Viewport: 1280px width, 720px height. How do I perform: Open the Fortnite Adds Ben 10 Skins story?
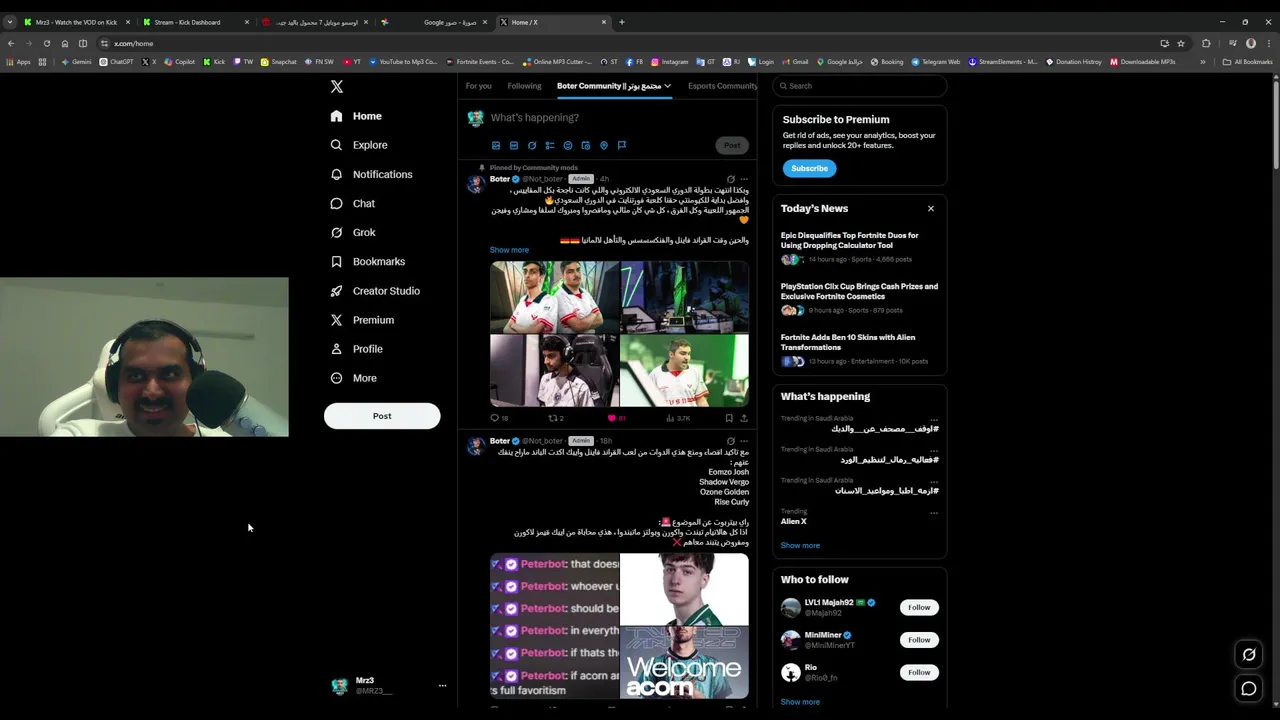(859, 350)
